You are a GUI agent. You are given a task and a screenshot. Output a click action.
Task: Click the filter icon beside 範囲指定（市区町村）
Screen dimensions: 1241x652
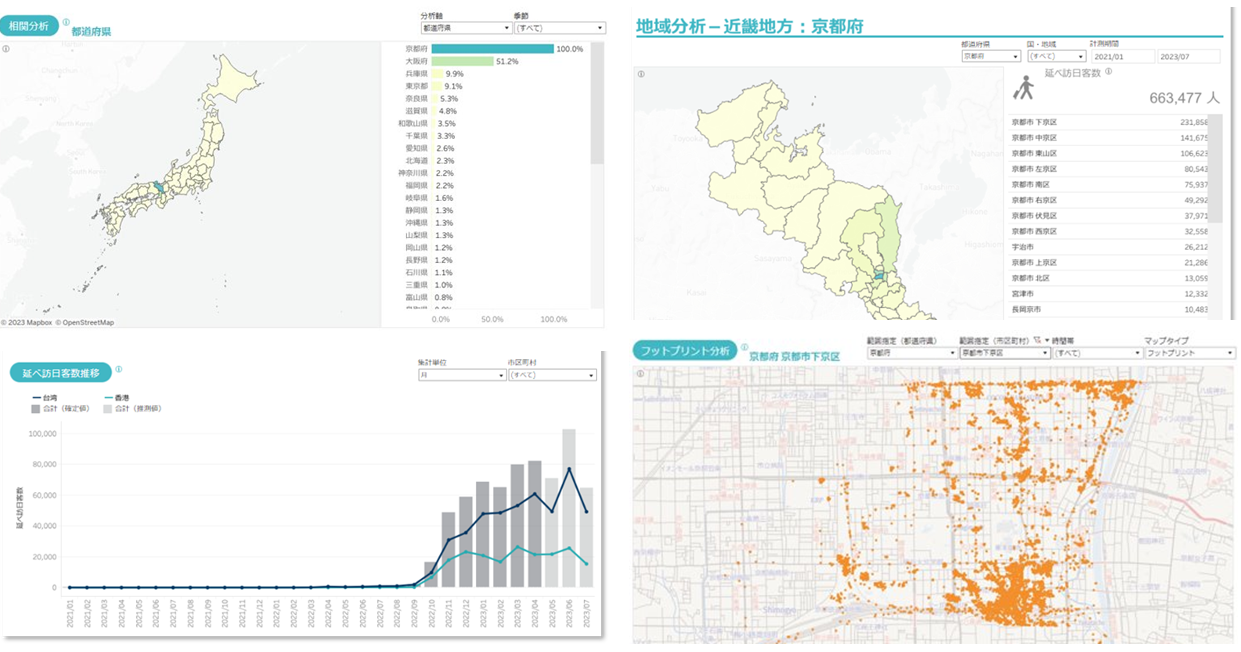(x=1037, y=341)
